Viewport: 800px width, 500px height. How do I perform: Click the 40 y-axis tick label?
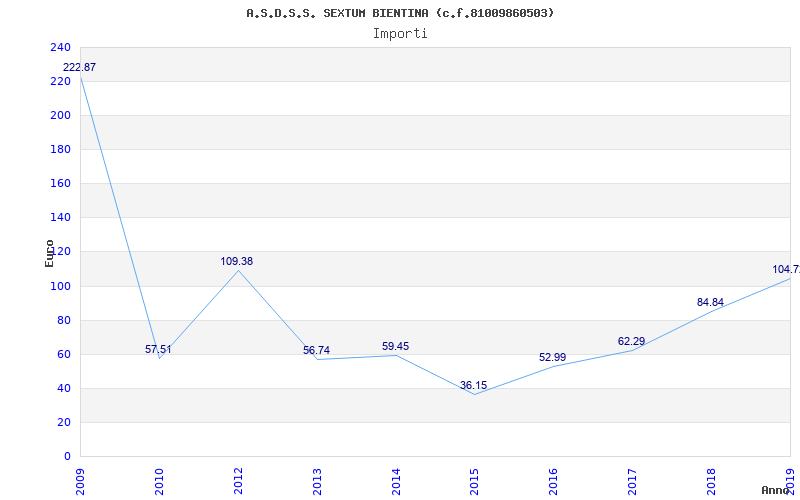pyautogui.click(x=63, y=388)
